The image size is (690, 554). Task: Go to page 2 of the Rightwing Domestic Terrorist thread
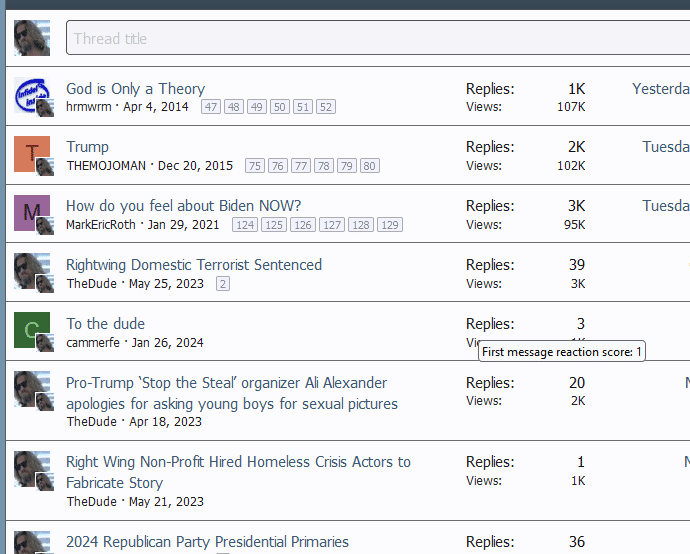coord(222,284)
